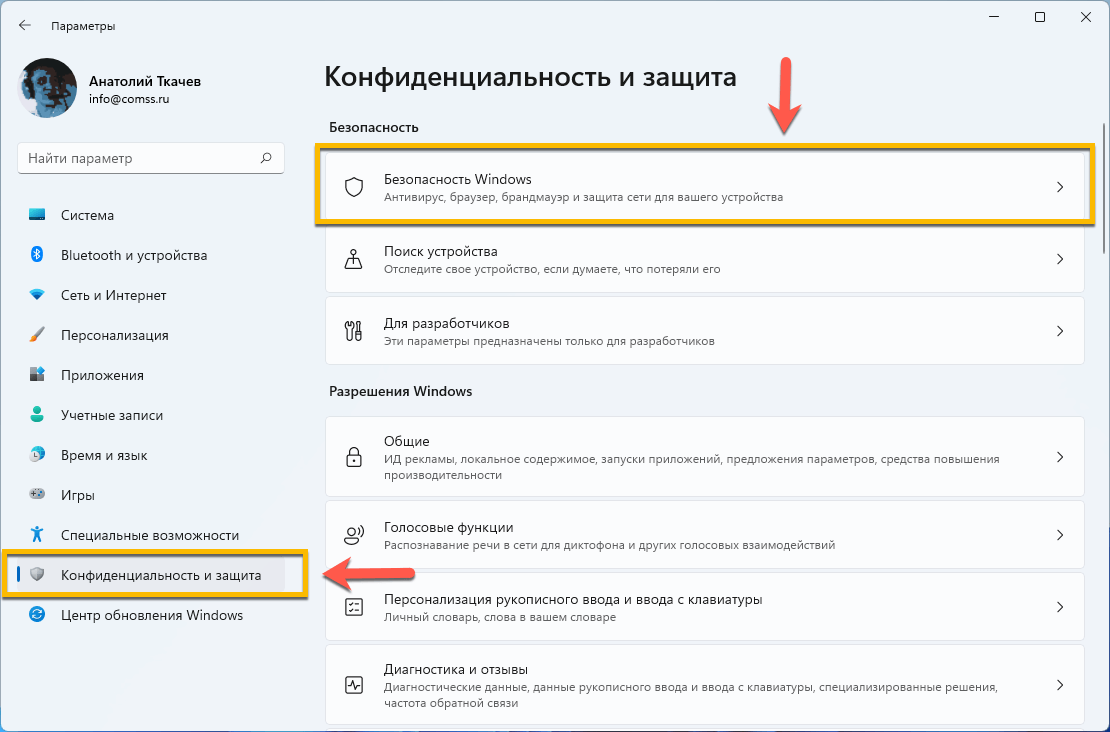Open Для разработчиков title text

(x=446, y=323)
